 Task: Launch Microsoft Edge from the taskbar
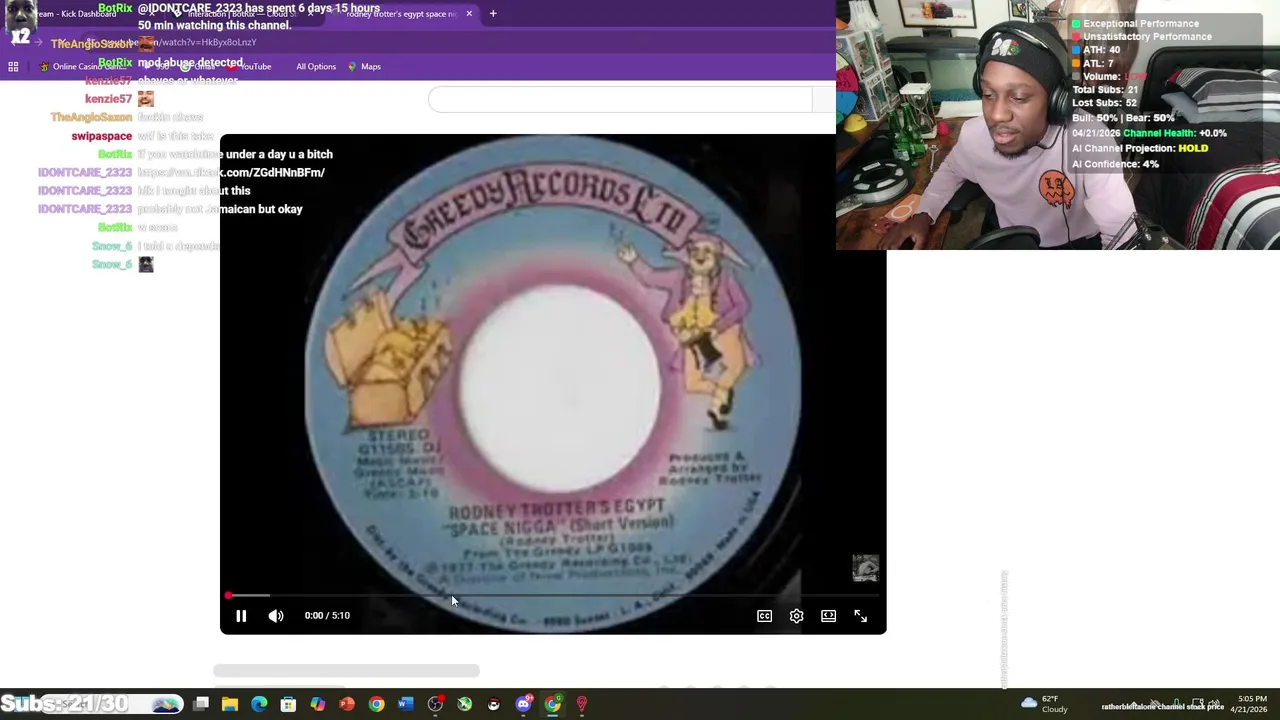tap(259, 705)
